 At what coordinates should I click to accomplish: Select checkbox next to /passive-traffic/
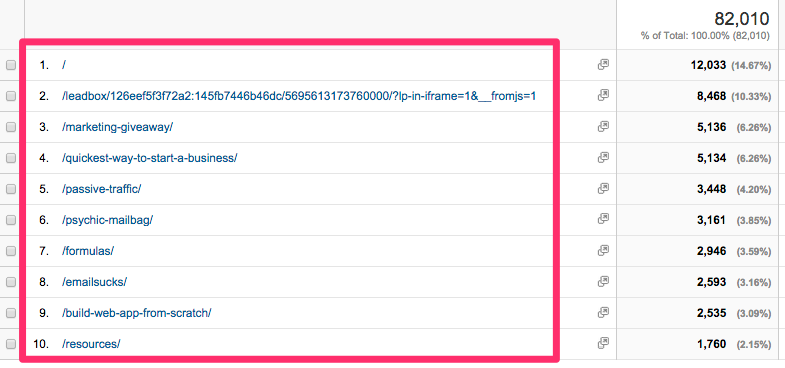click(x=11, y=189)
